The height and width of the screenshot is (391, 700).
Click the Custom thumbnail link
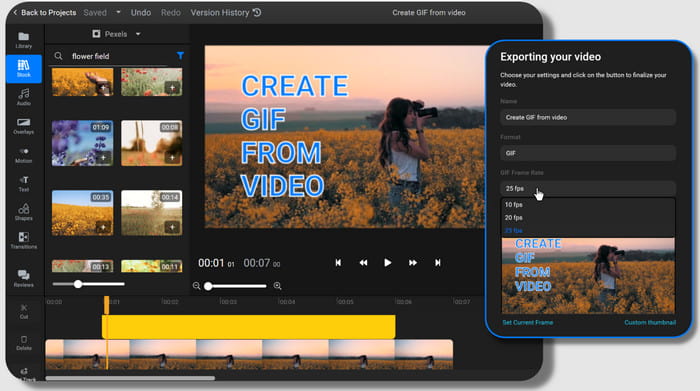point(650,322)
